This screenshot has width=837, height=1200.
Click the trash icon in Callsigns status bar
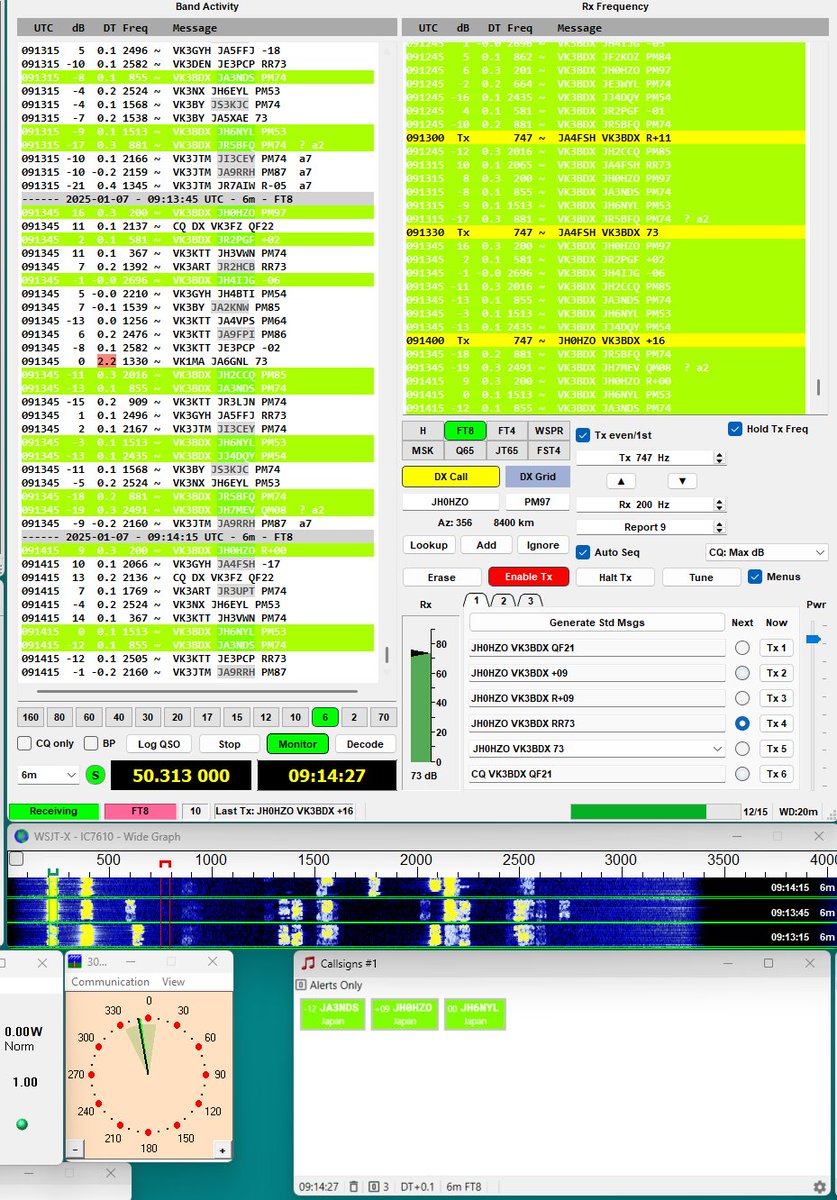(x=352, y=1187)
